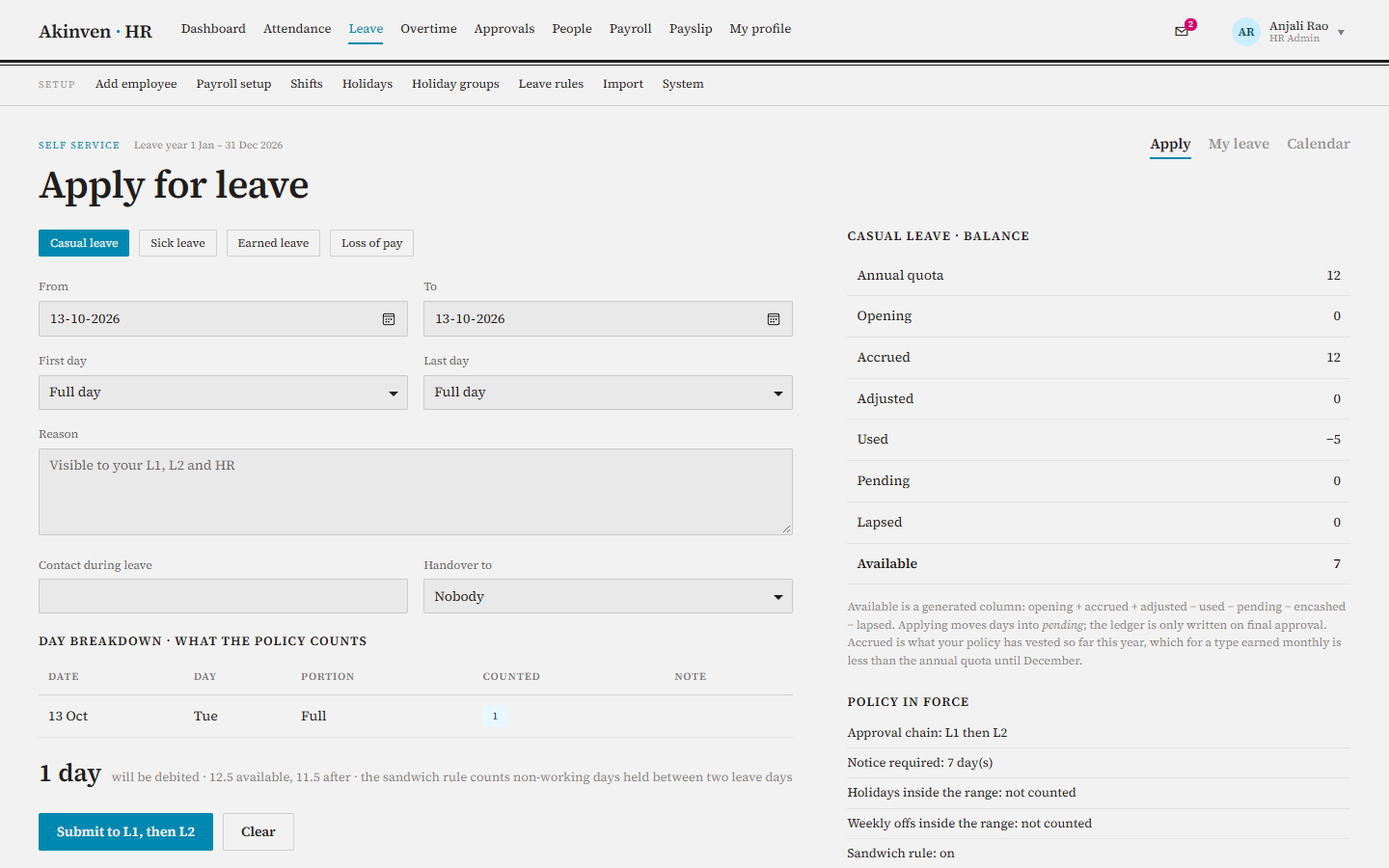The image size is (1389, 868).
Task: Open Add employee setup link
Action: [x=136, y=84]
